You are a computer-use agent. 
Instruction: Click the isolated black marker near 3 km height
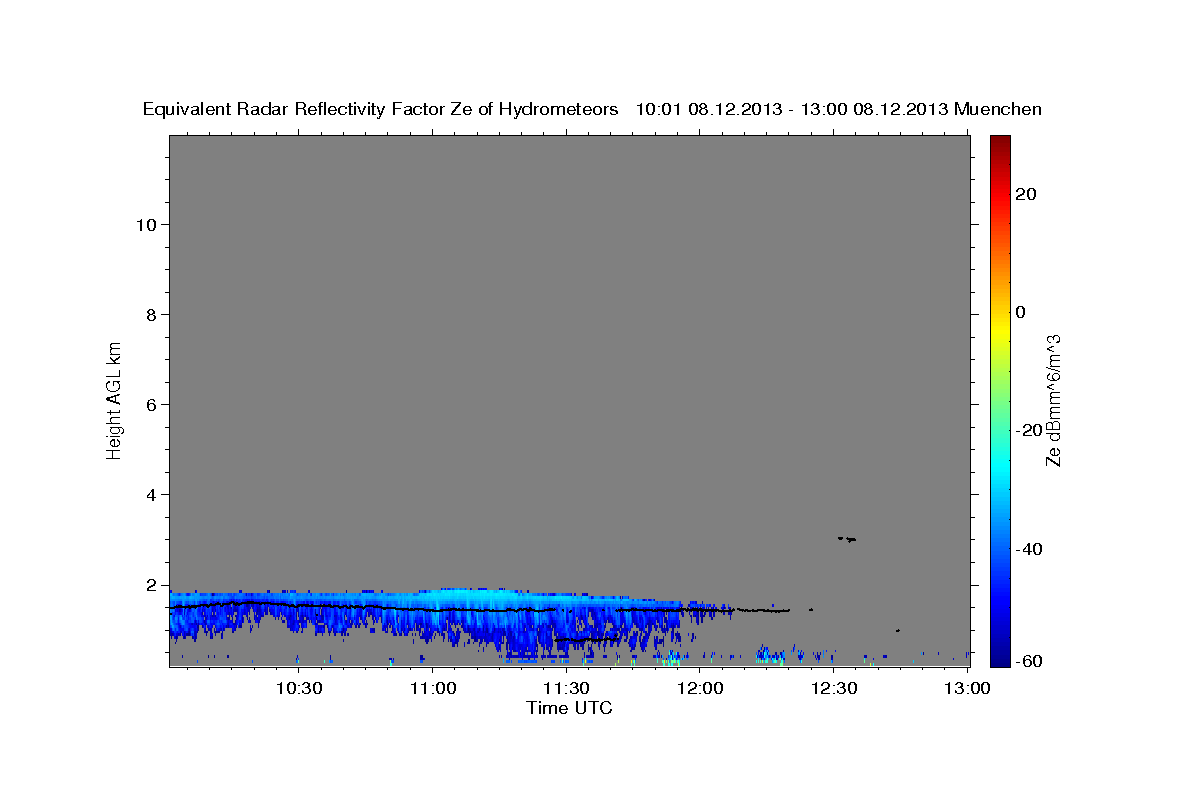point(847,539)
